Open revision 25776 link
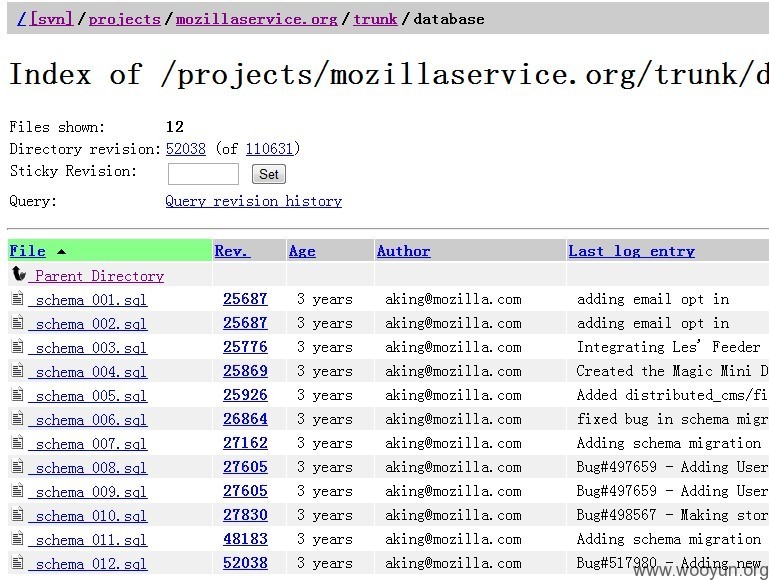The width and height of the screenshot is (769, 580). tap(245, 347)
